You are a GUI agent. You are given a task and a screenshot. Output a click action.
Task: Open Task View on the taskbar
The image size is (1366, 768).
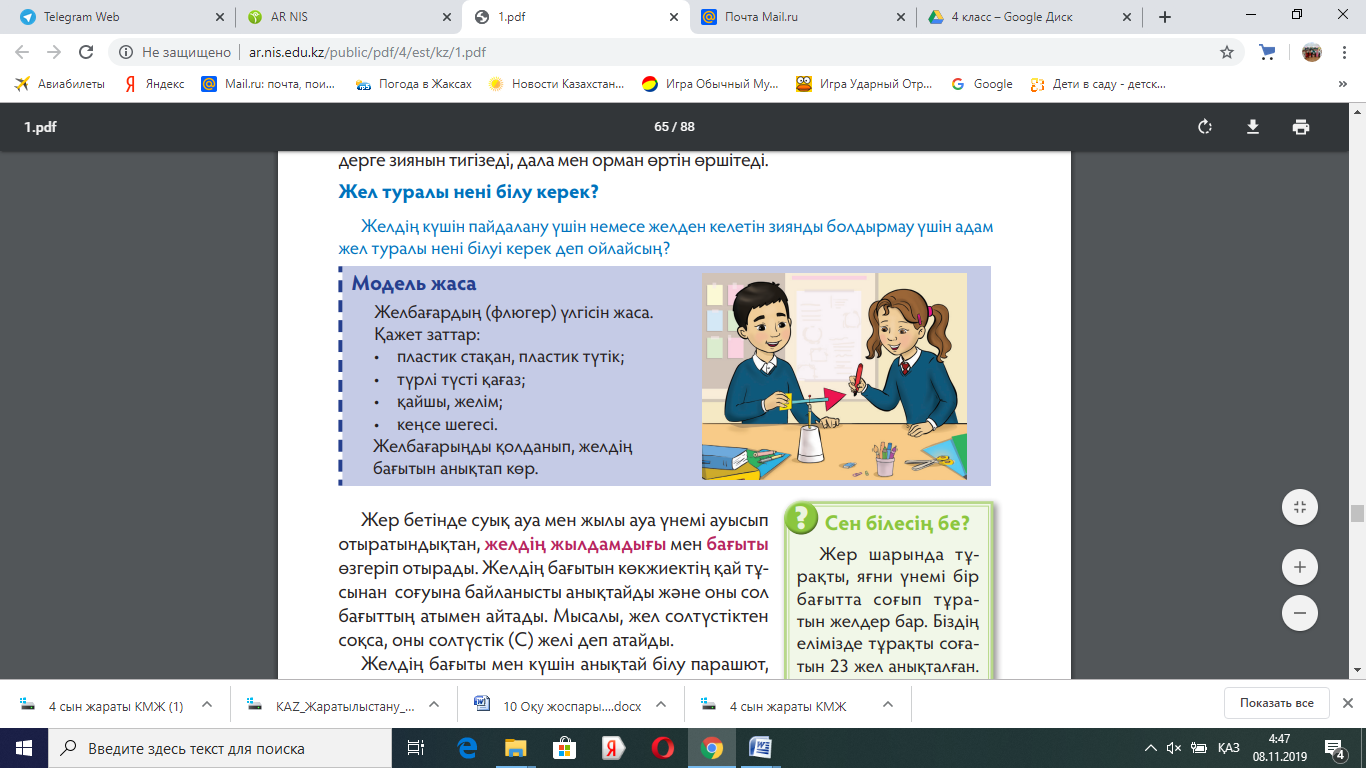pos(415,748)
